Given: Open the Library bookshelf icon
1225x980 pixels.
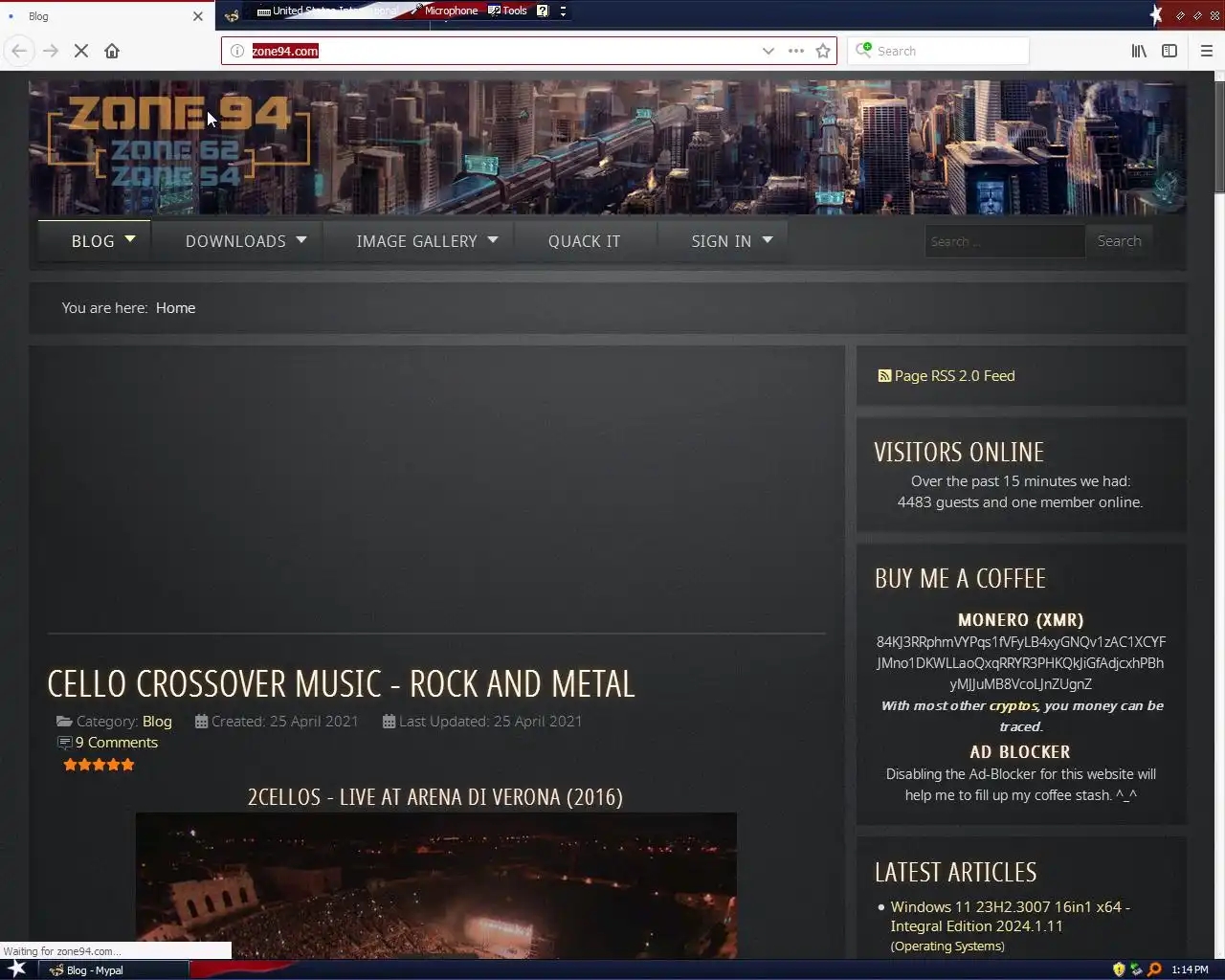Looking at the screenshot, I should click(1139, 51).
